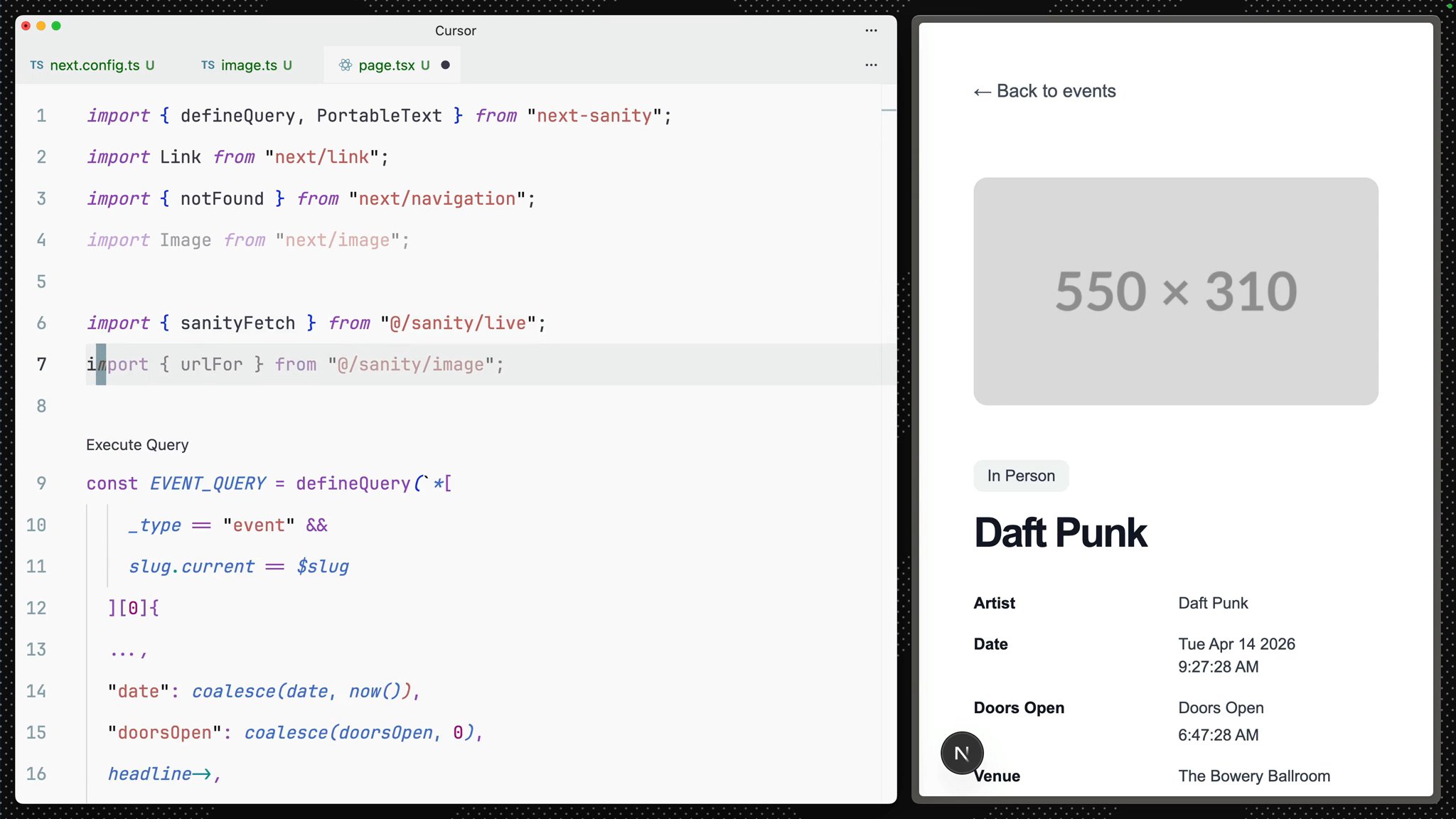Click line number 12 in the gutter
The image size is (1456, 819).
[x=36, y=609]
